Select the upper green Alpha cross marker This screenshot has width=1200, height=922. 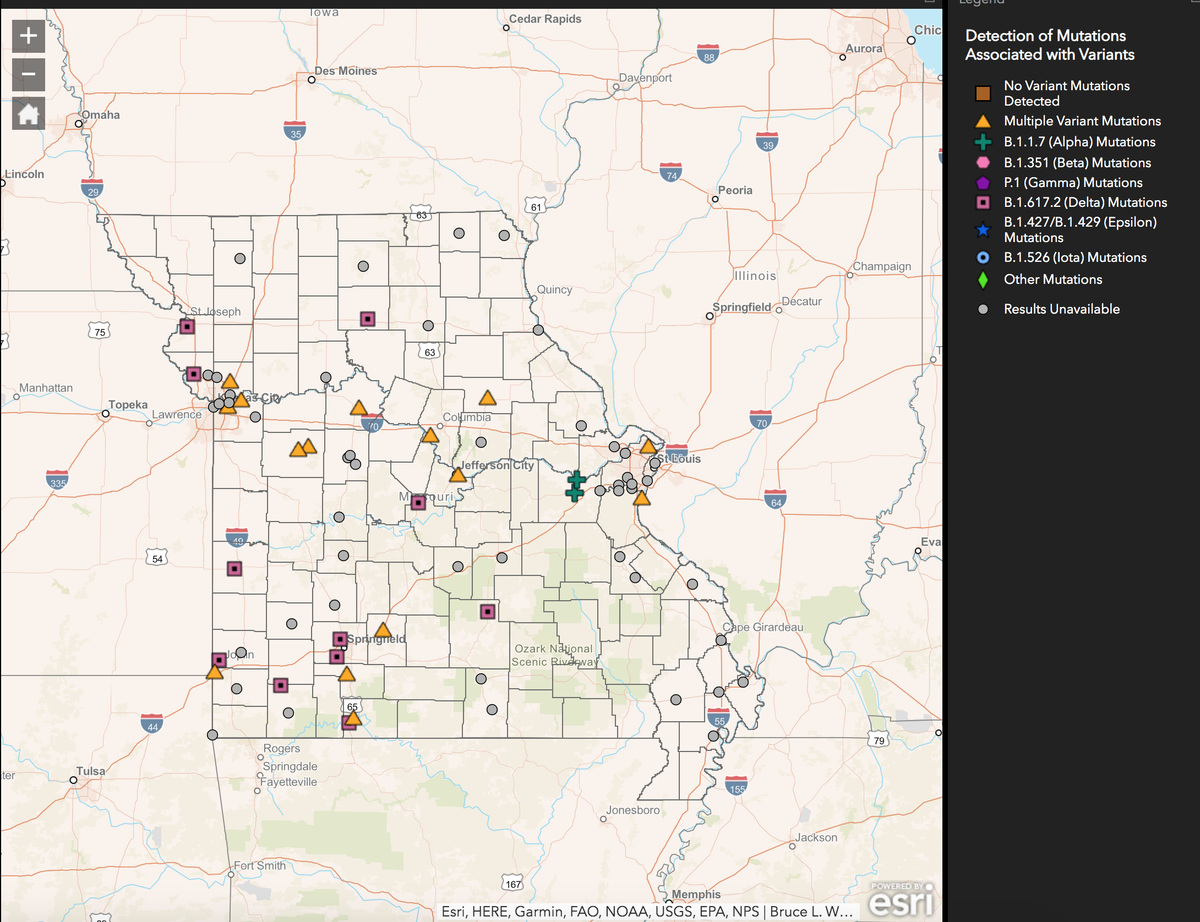click(575, 480)
